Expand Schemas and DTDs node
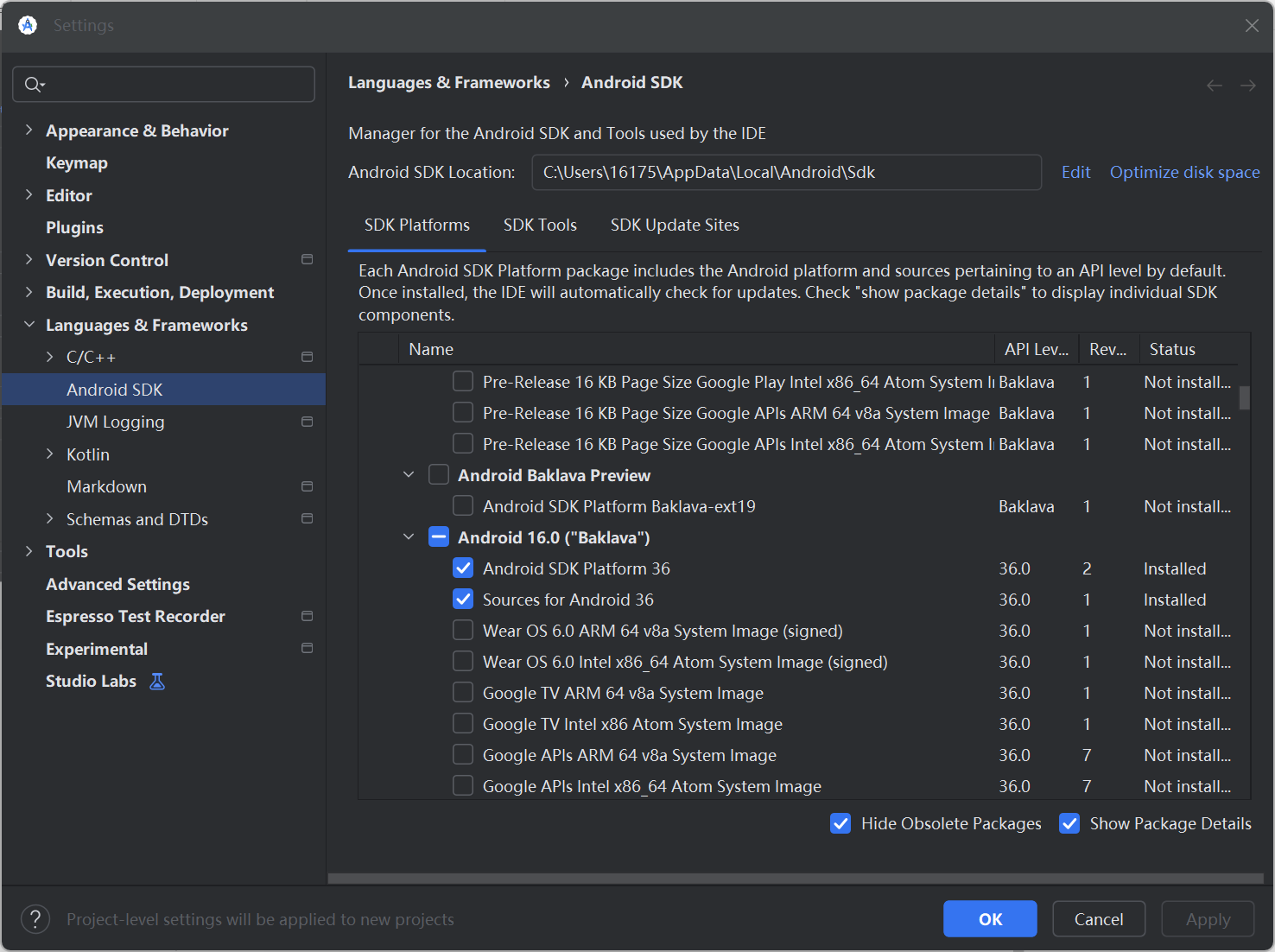 point(49,519)
